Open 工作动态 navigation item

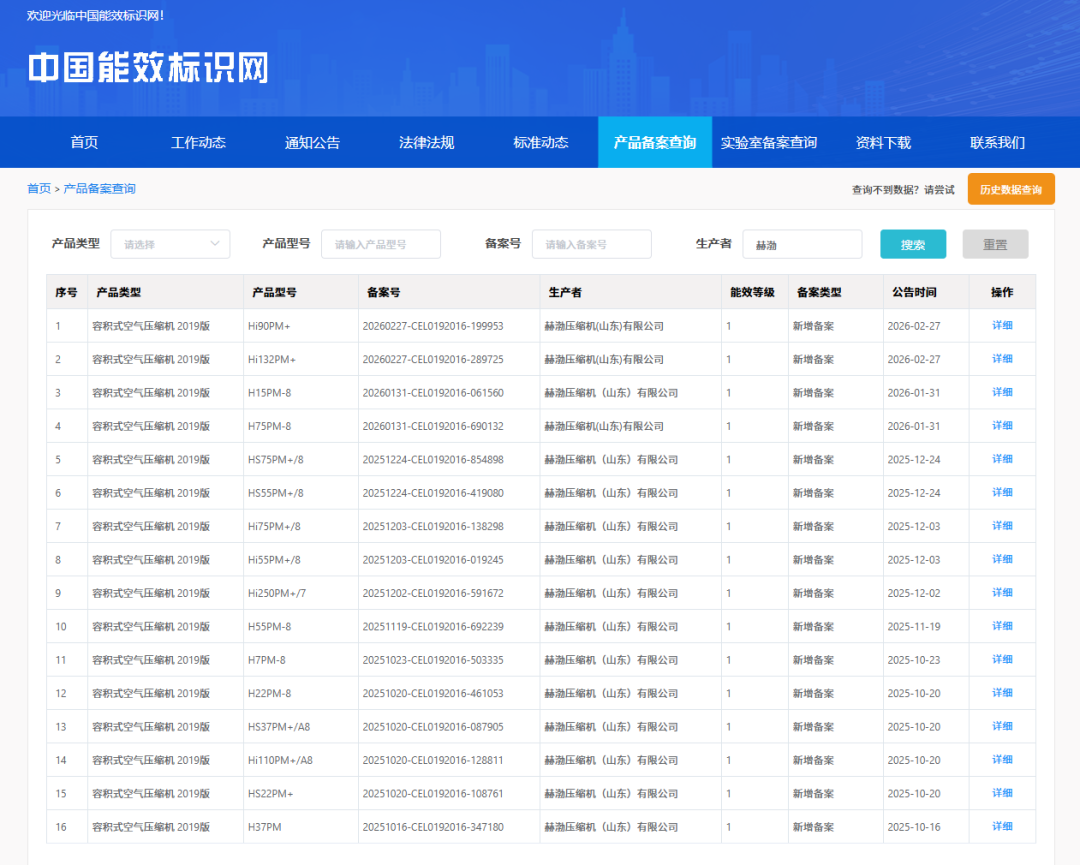pos(198,143)
